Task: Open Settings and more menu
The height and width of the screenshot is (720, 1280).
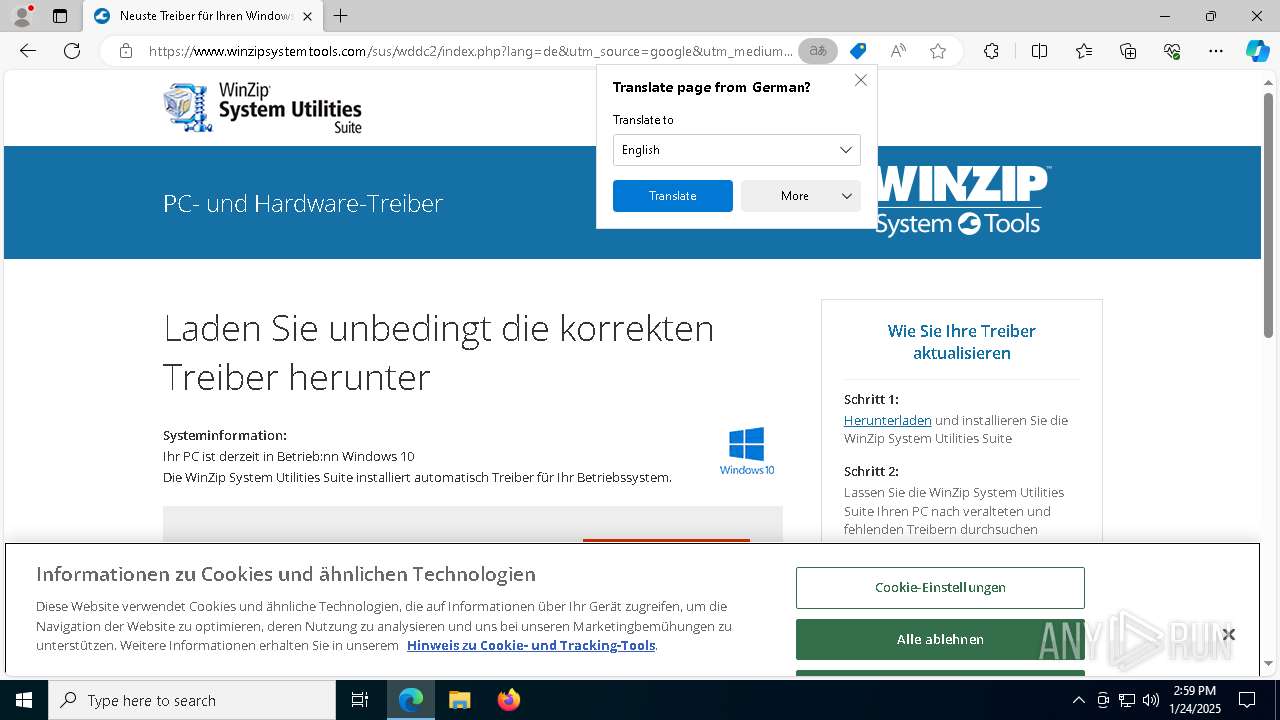Action: pyautogui.click(x=1216, y=51)
